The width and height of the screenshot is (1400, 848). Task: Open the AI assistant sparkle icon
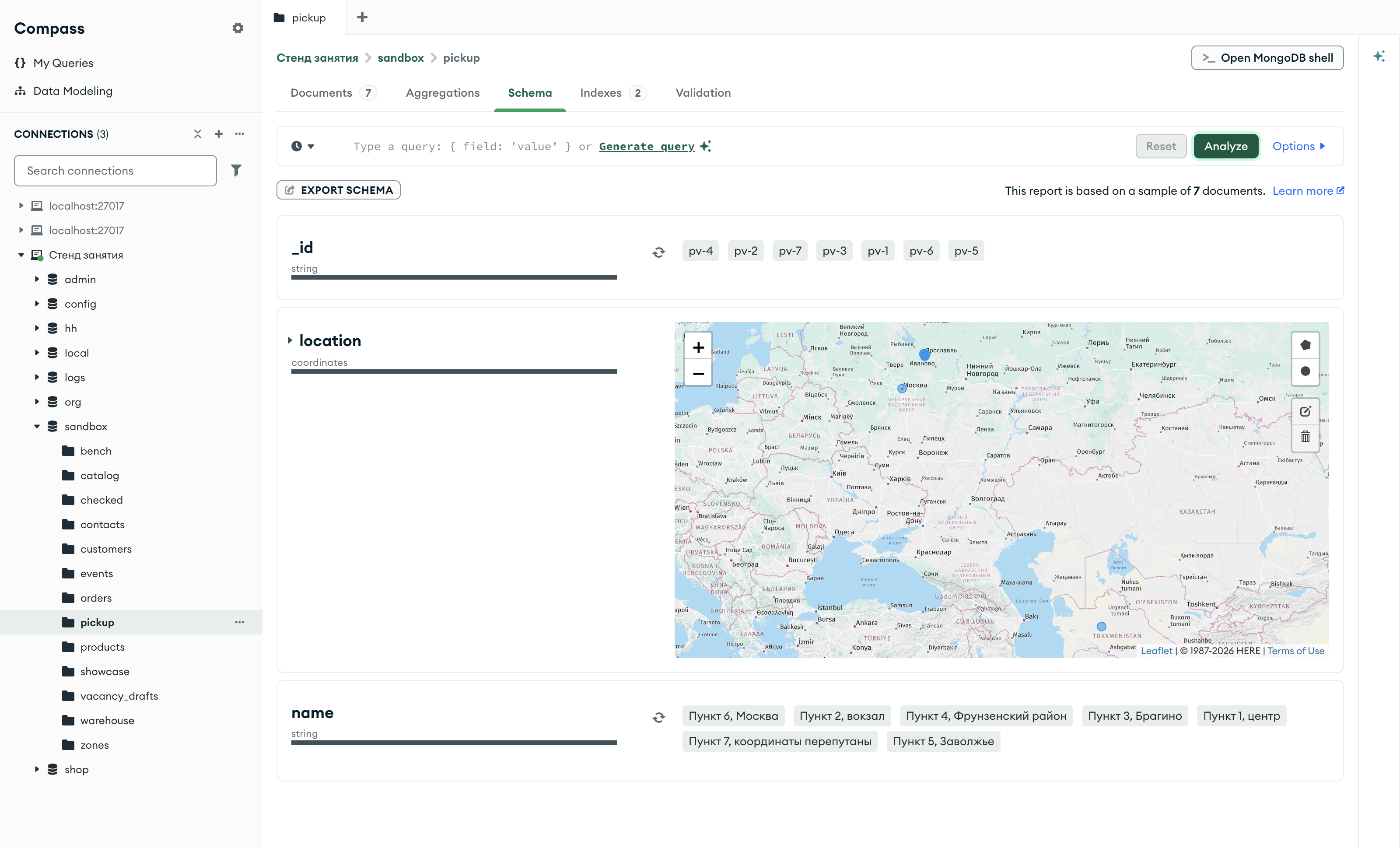1379,56
